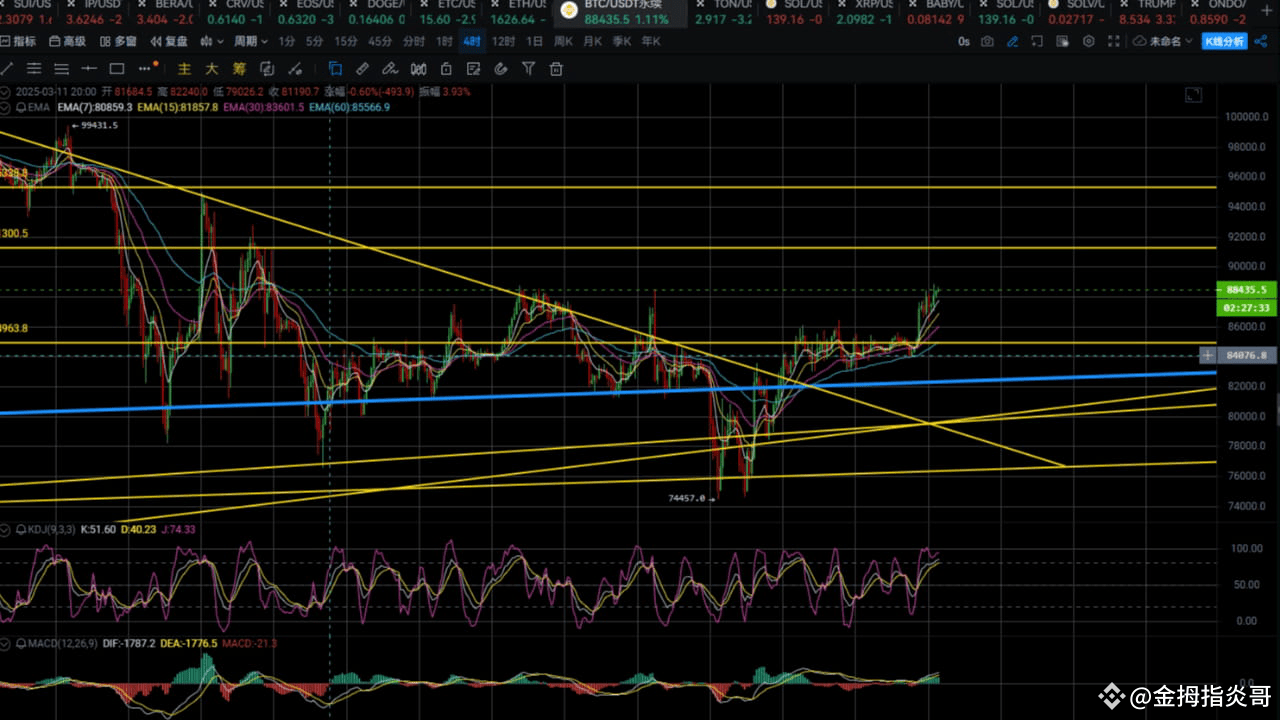Switch to the 周K timeframe
Image resolution: width=1280 pixels, height=720 pixels.
563,41
